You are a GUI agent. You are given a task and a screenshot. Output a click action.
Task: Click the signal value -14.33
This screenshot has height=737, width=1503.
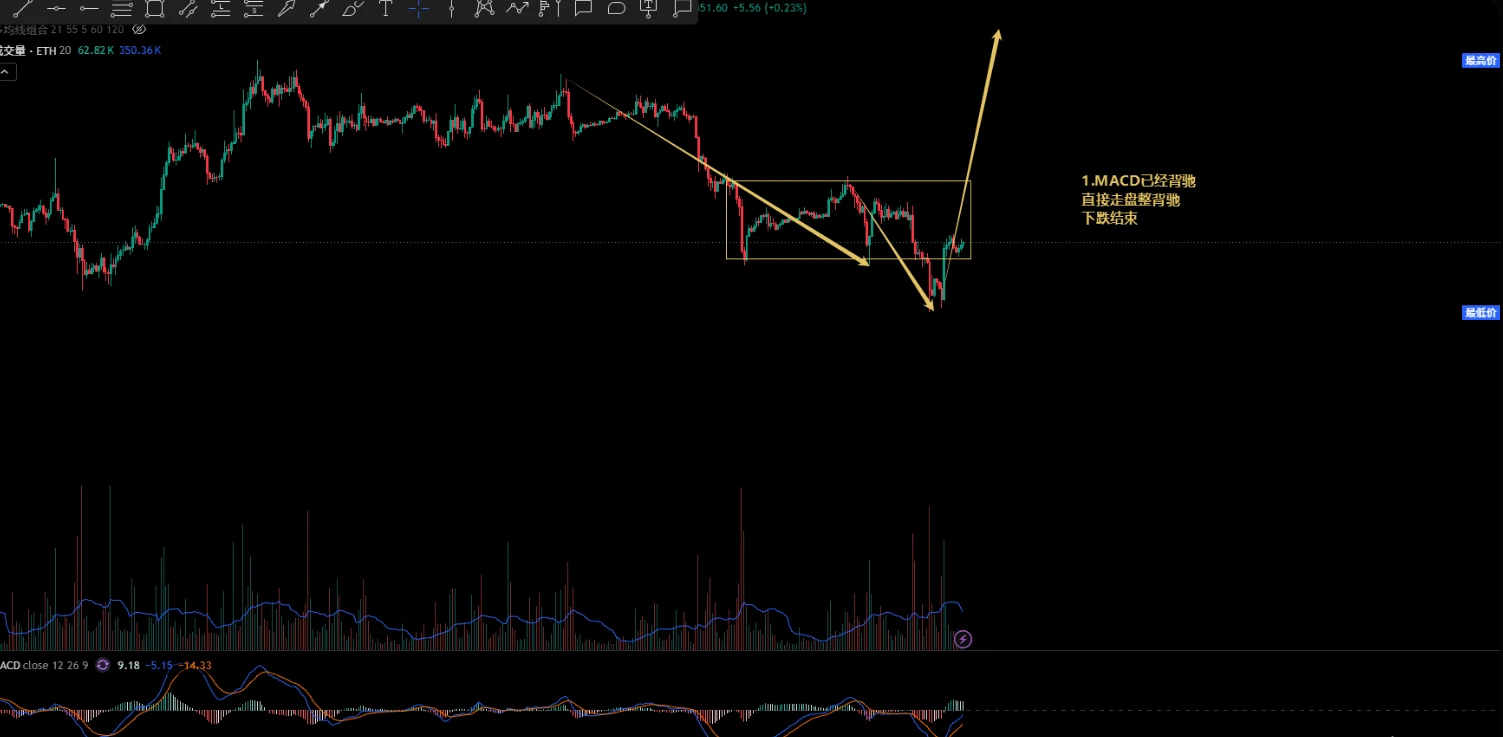coord(194,665)
